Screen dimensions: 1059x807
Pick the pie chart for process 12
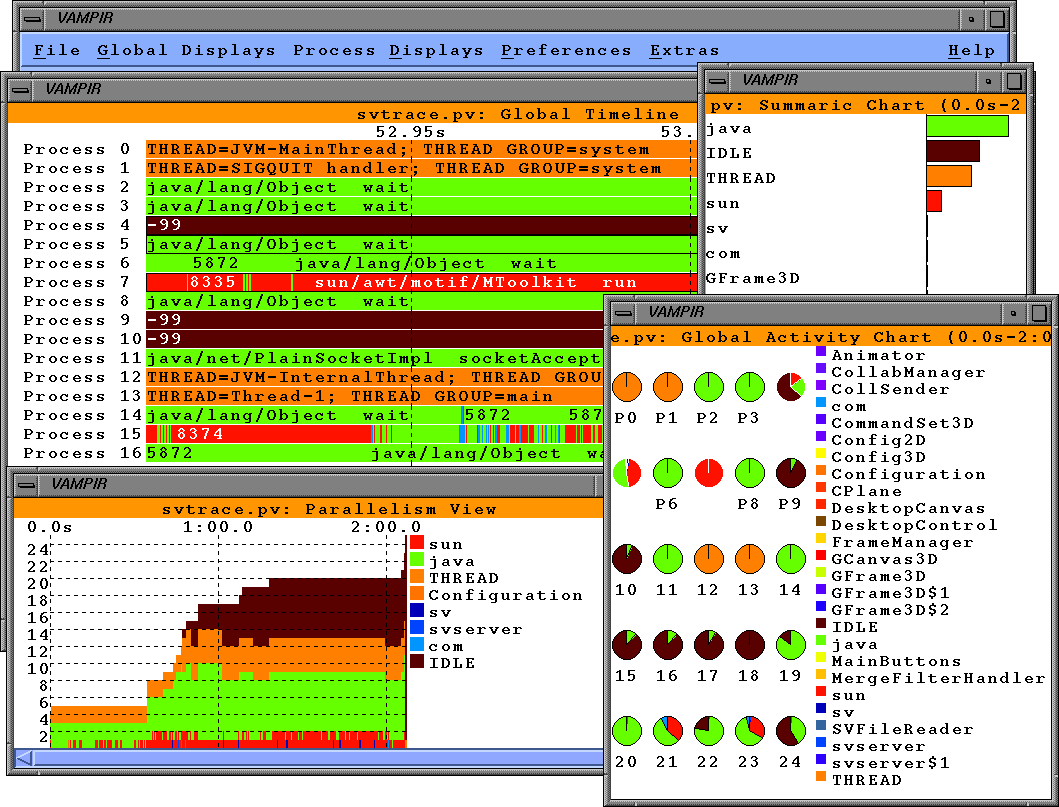click(708, 559)
